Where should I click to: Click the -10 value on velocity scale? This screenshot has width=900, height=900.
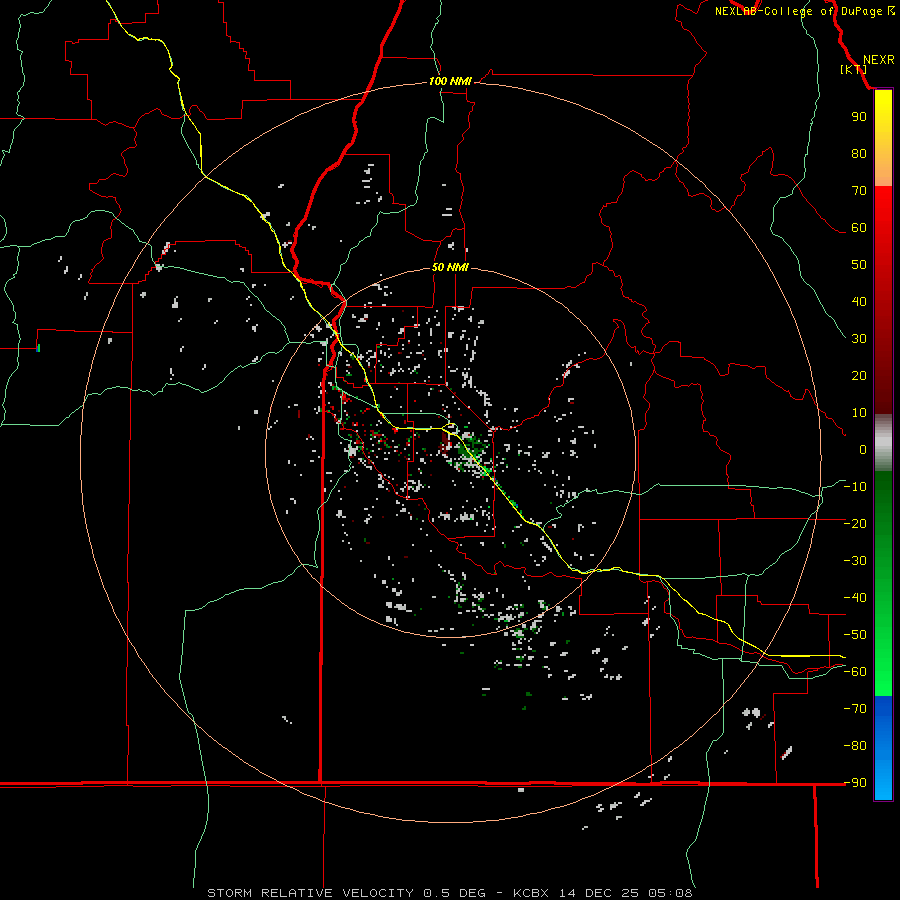click(855, 487)
